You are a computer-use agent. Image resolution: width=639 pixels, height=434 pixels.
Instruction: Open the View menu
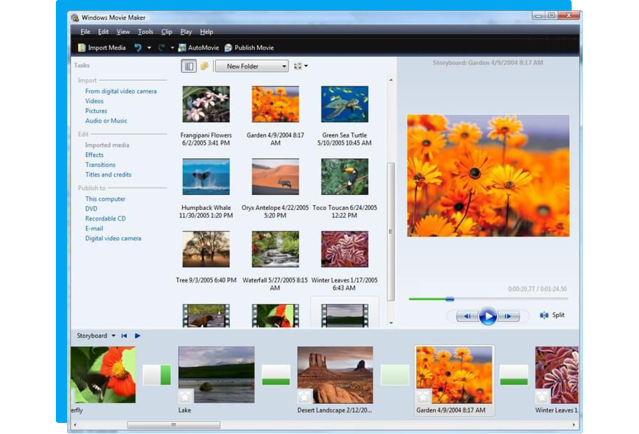[123, 31]
